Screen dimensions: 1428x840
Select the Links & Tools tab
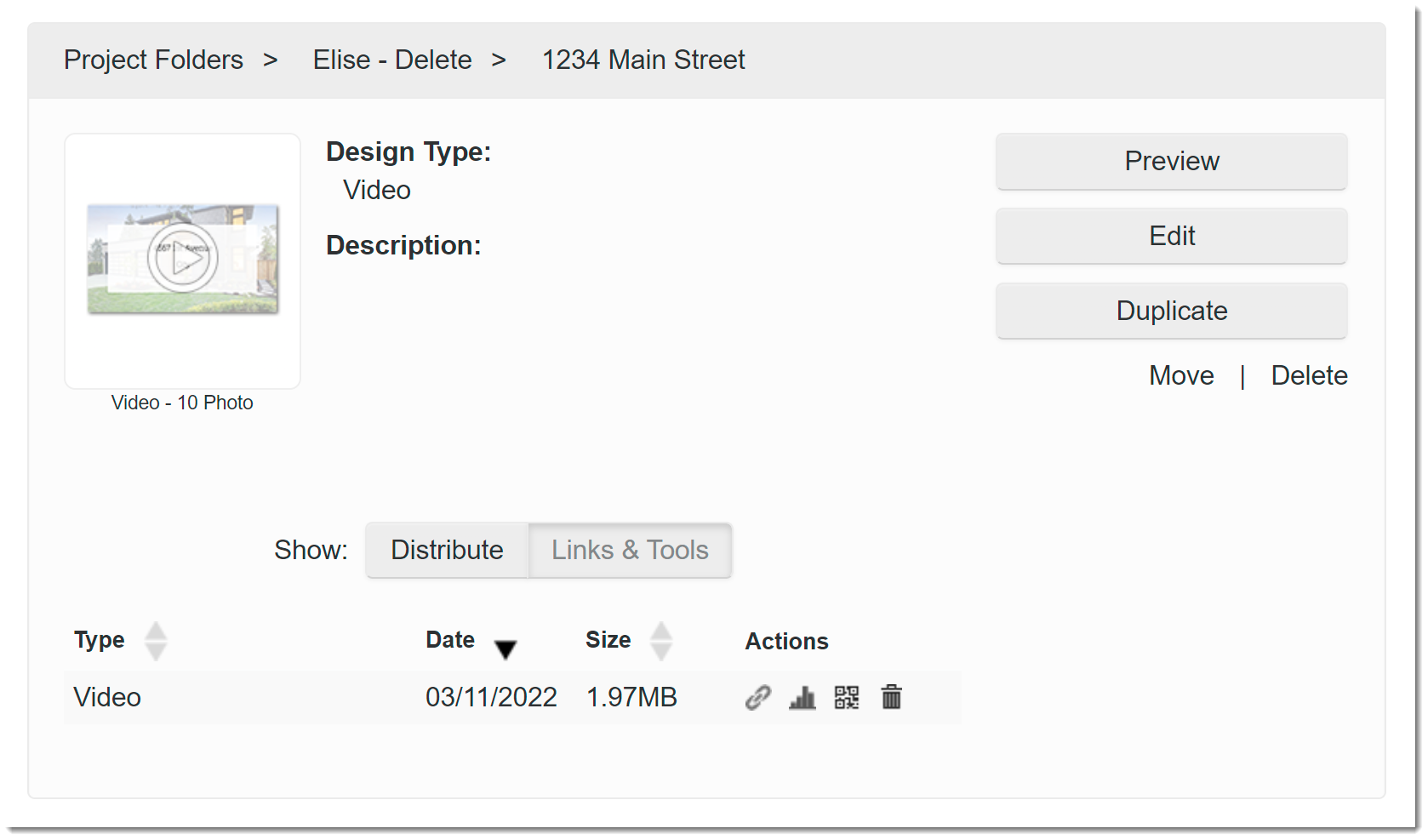click(630, 550)
